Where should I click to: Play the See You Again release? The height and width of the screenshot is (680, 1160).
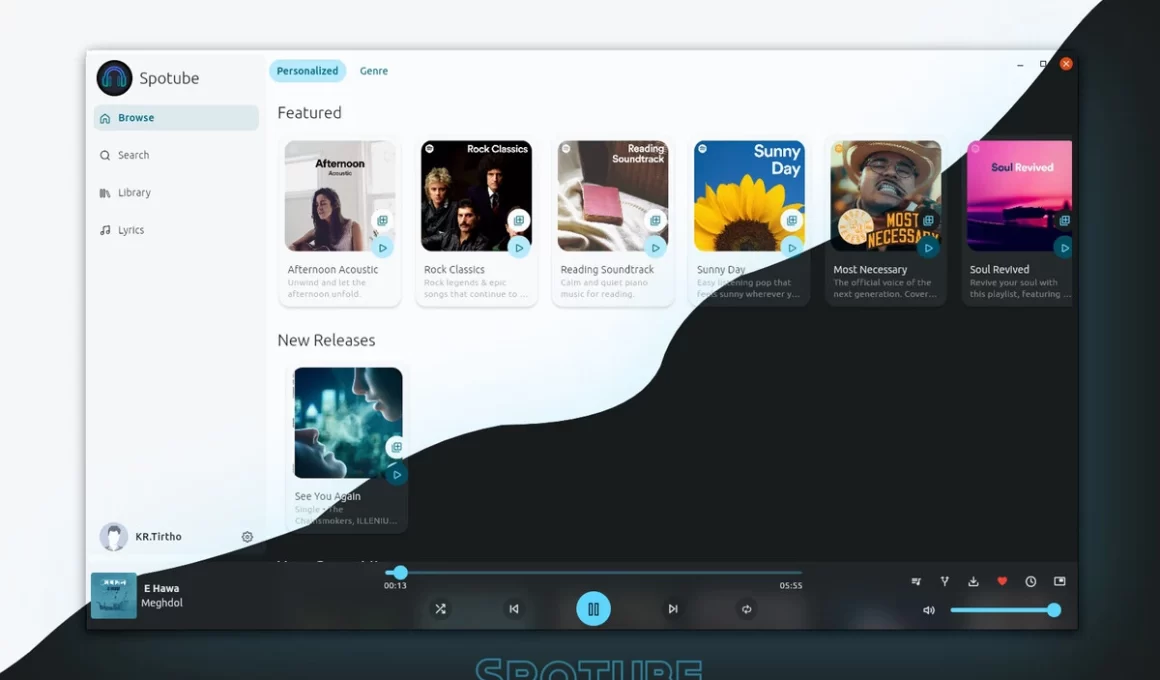(397, 475)
